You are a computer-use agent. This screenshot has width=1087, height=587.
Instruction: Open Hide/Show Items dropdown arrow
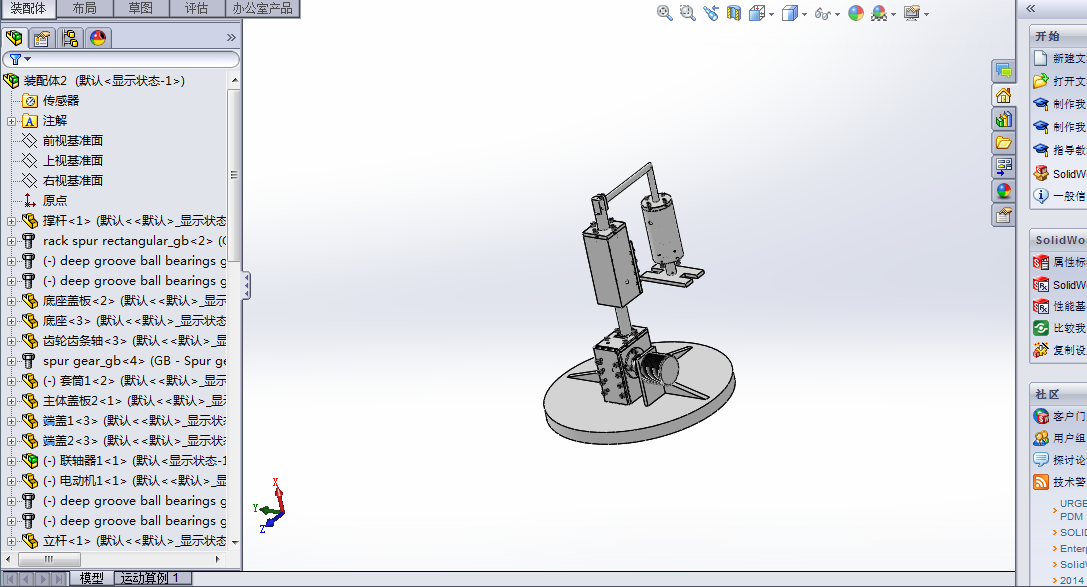837,15
